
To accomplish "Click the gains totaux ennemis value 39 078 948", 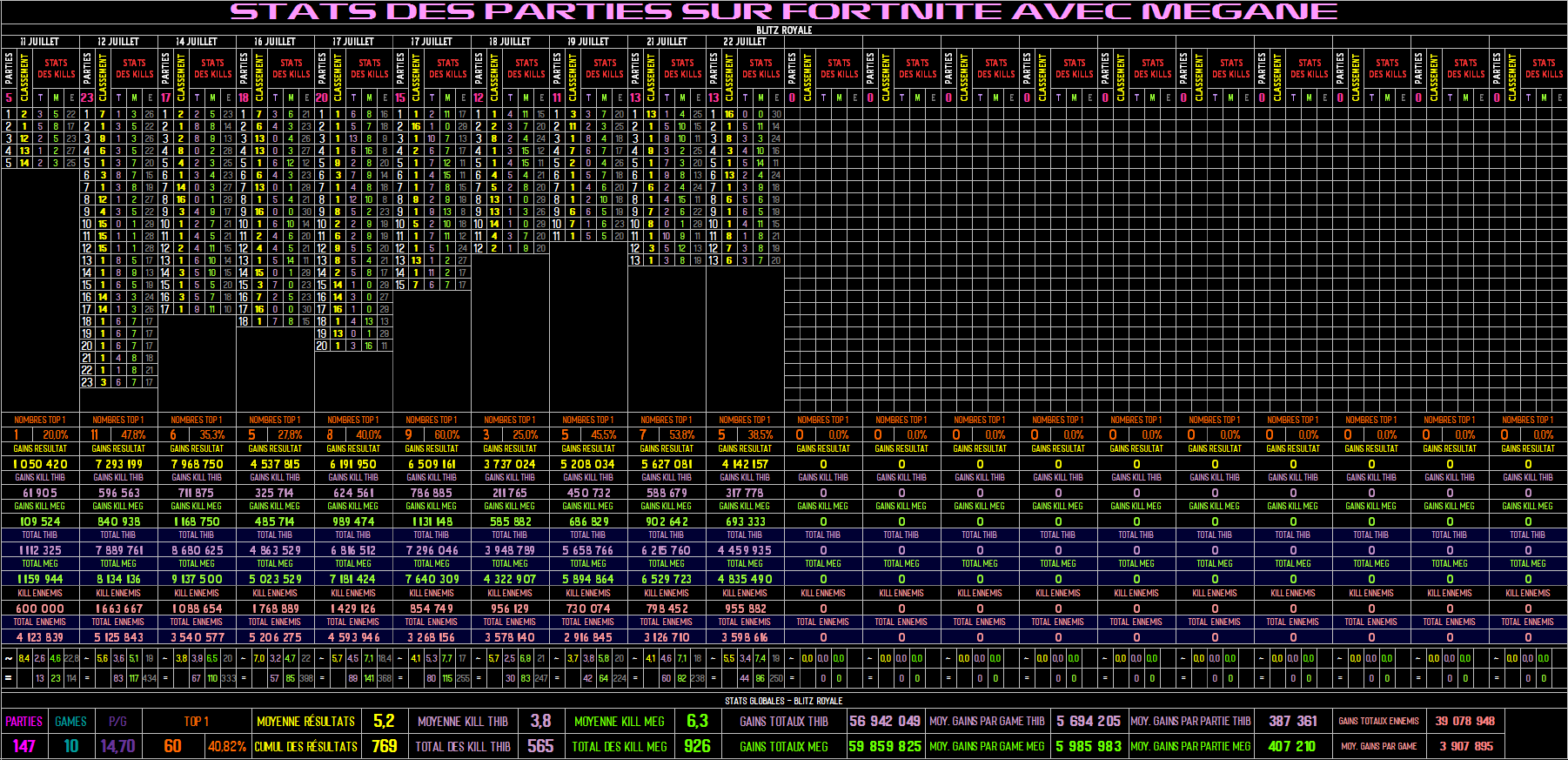I will pyautogui.click(x=1465, y=721).
